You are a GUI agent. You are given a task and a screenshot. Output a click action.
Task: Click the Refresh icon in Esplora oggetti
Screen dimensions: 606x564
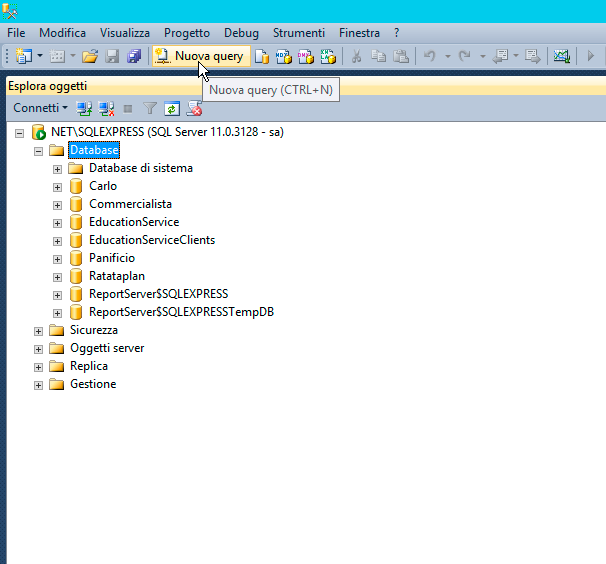172,109
